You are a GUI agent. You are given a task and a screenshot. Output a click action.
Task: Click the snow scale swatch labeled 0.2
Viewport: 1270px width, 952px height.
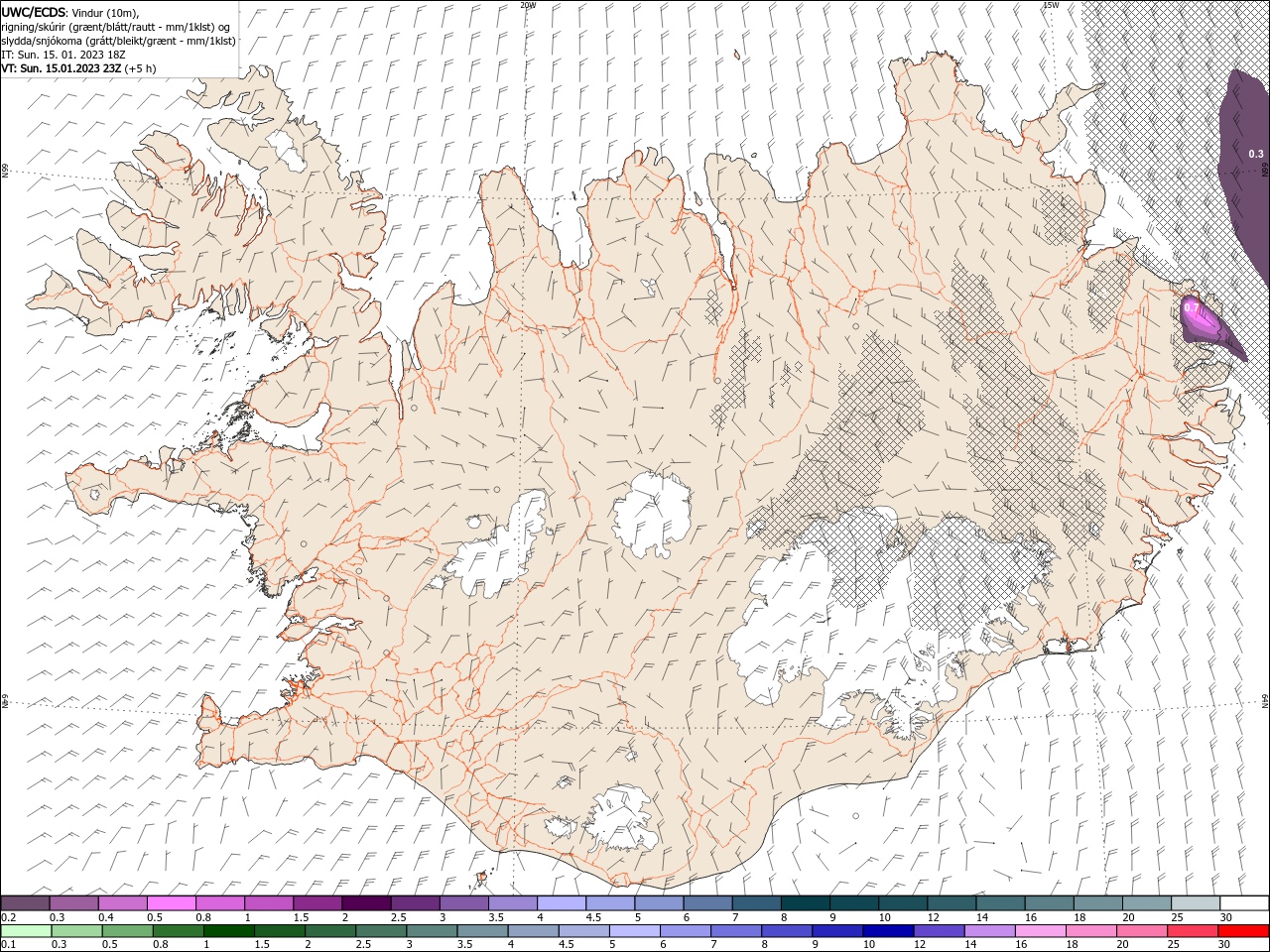point(25,903)
